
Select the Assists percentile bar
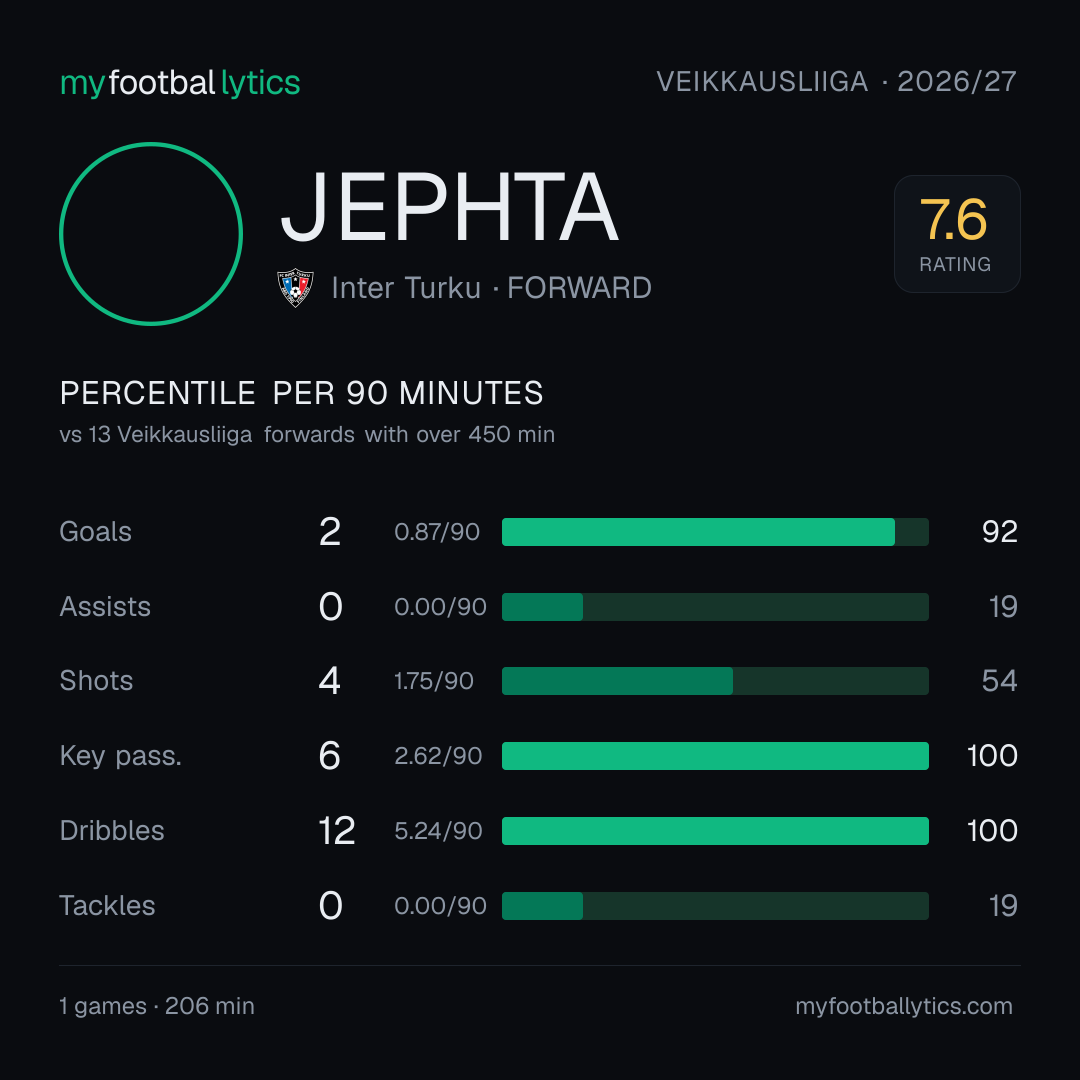click(x=715, y=607)
